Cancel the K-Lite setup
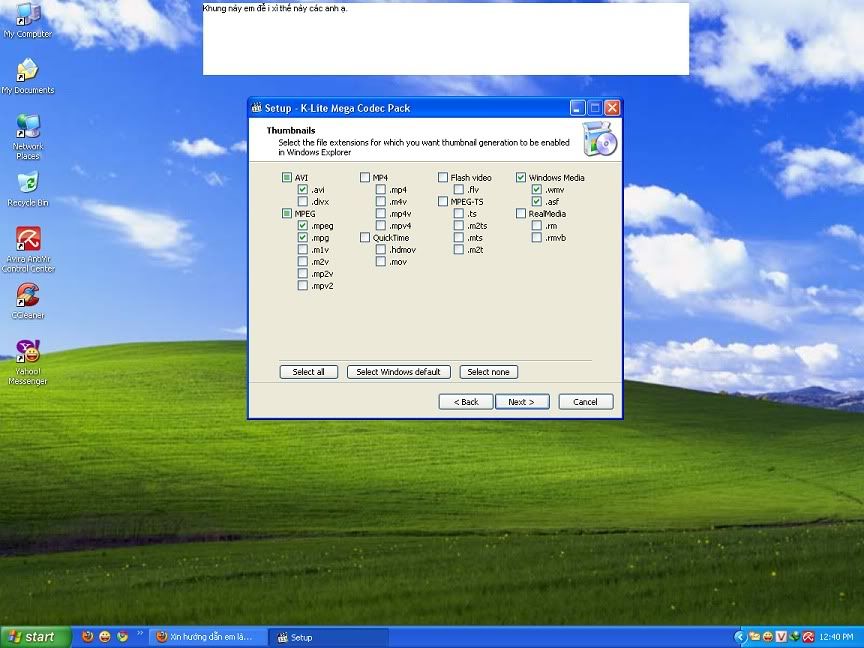Viewport: 864px width, 648px height. coord(585,402)
